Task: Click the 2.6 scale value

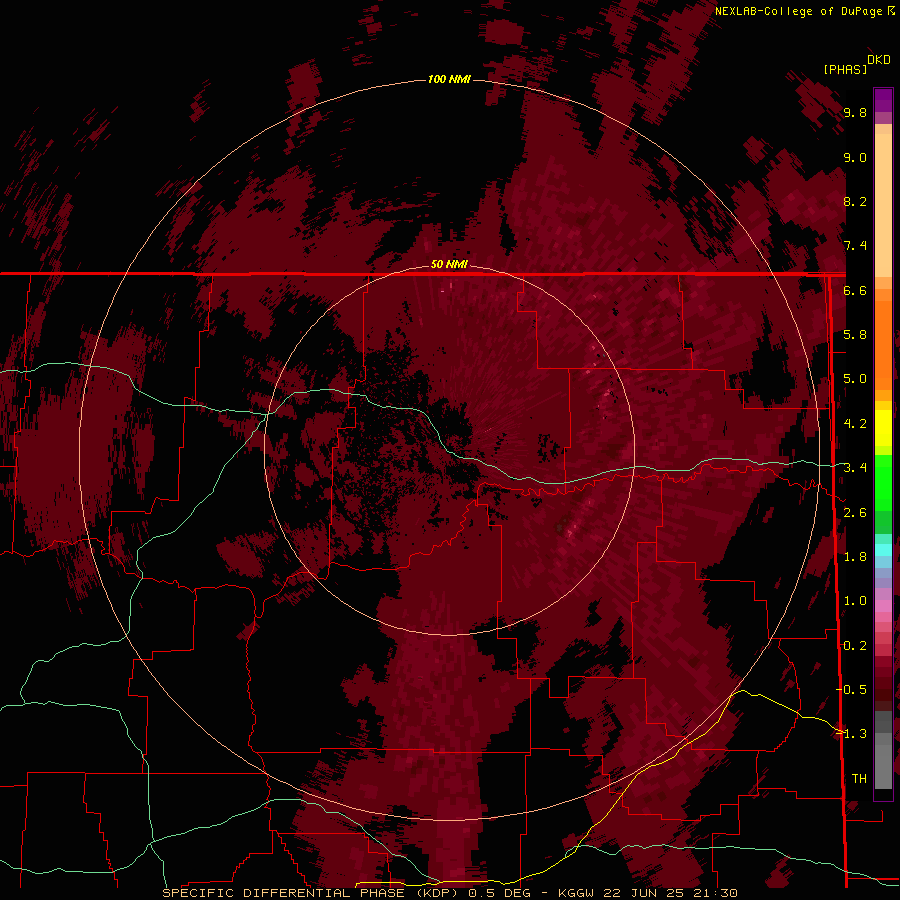Action: [855, 512]
